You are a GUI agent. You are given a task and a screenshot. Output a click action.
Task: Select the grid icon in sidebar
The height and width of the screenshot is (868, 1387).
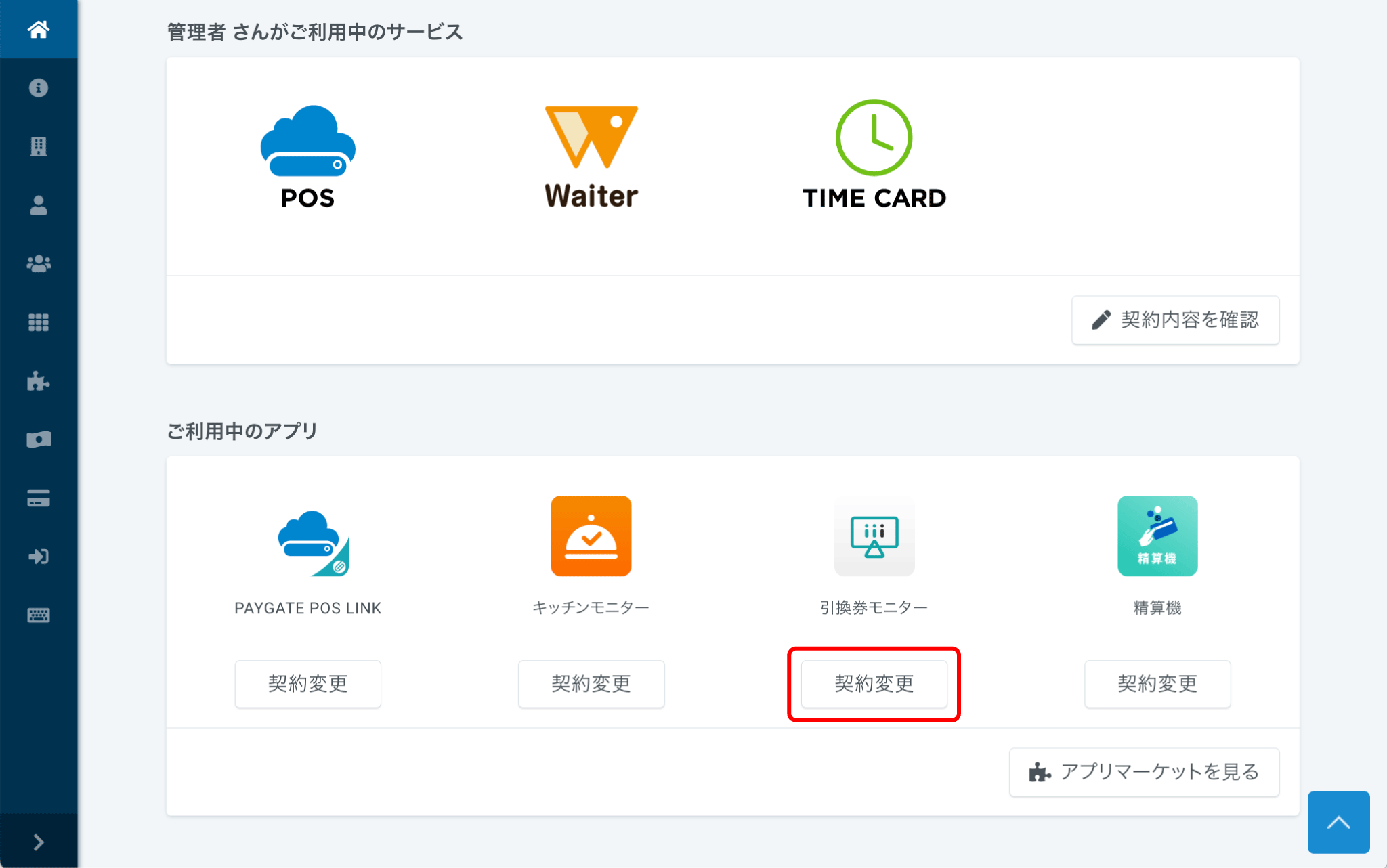pos(39,322)
